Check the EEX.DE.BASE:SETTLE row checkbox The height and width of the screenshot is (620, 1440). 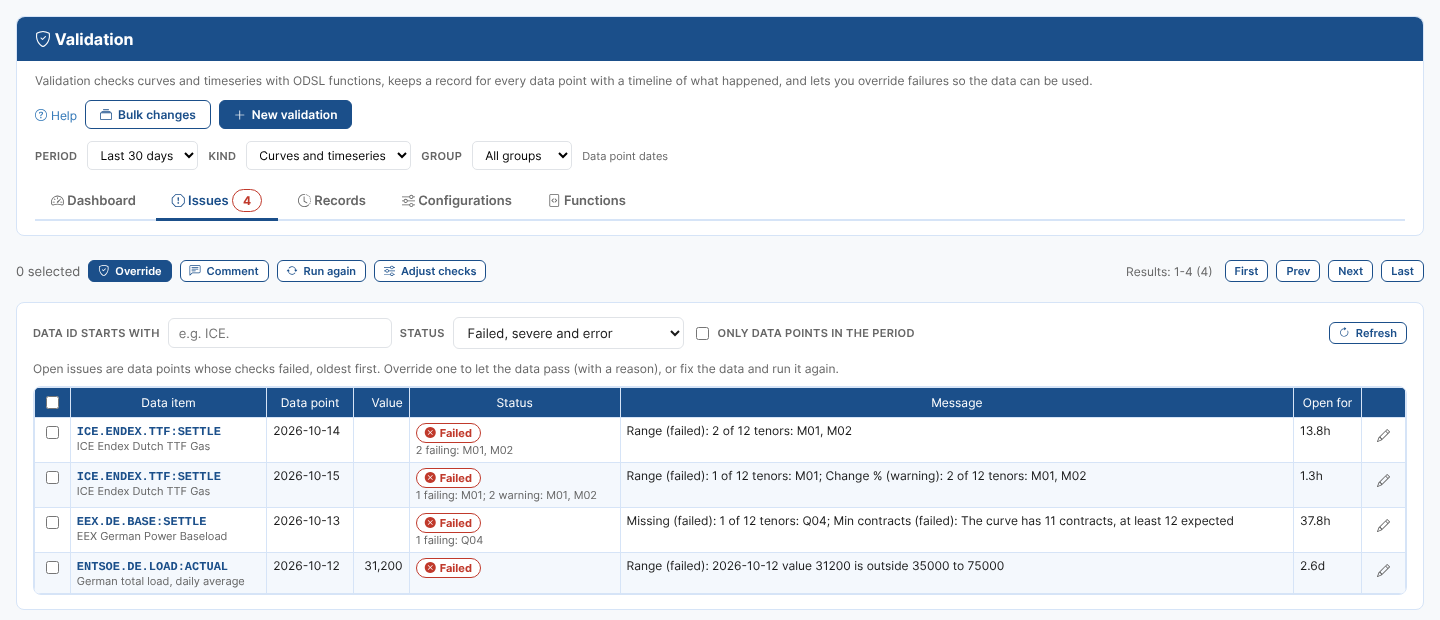pos(53,523)
